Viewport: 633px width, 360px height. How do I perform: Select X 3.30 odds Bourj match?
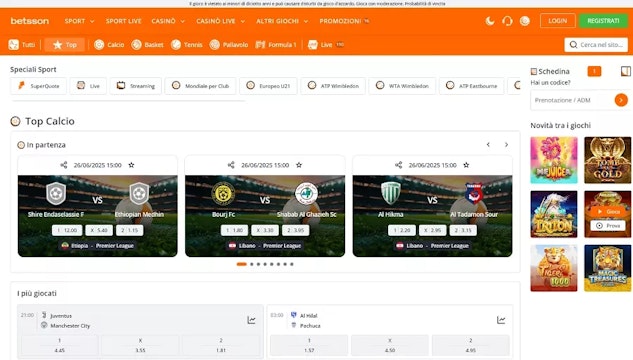click(x=265, y=230)
